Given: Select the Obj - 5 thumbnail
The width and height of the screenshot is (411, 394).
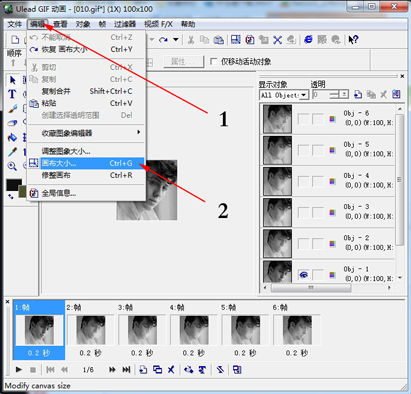Looking at the screenshot, I should 277,150.
